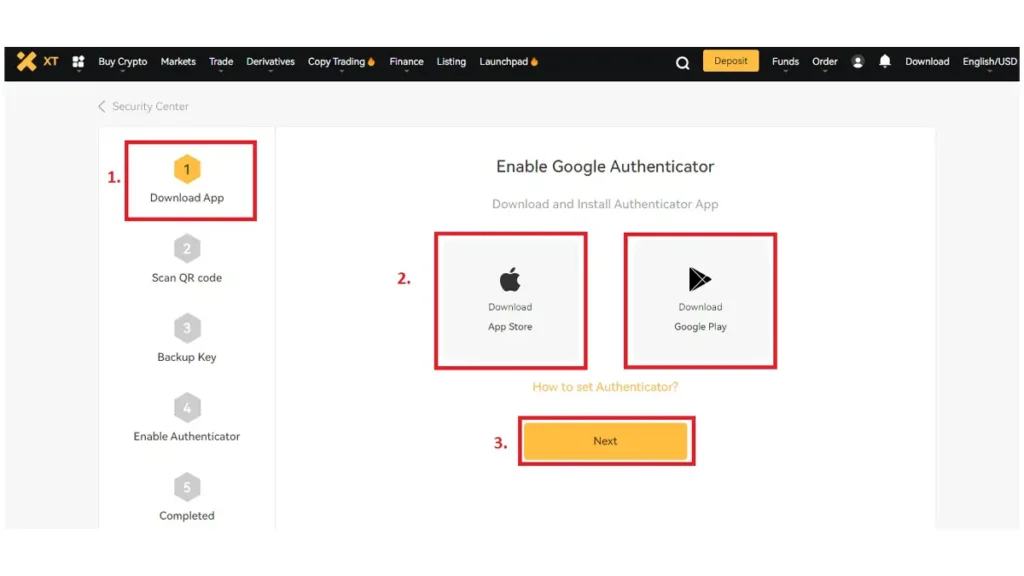Click the yellow Next button
This screenshot has height=576, width=1024.
click(x=605, y=441)
